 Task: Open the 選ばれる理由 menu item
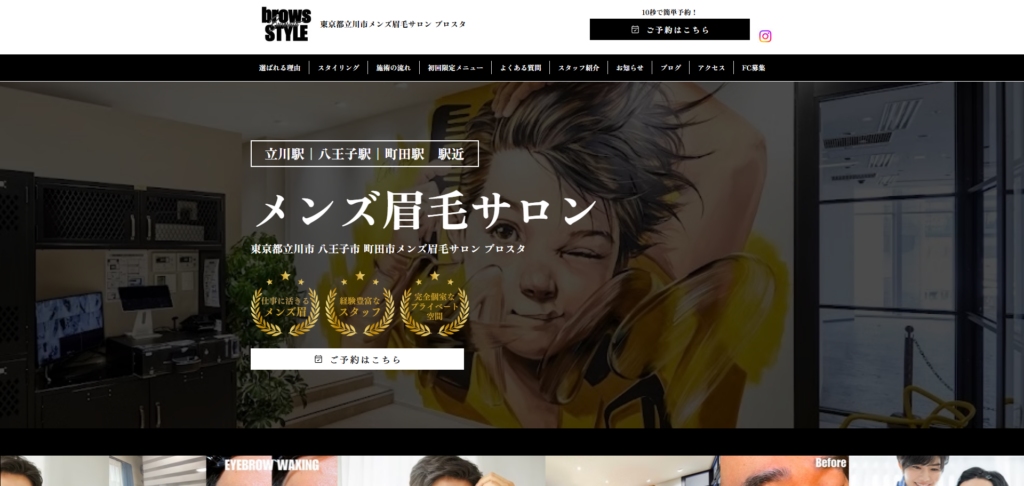279,68
